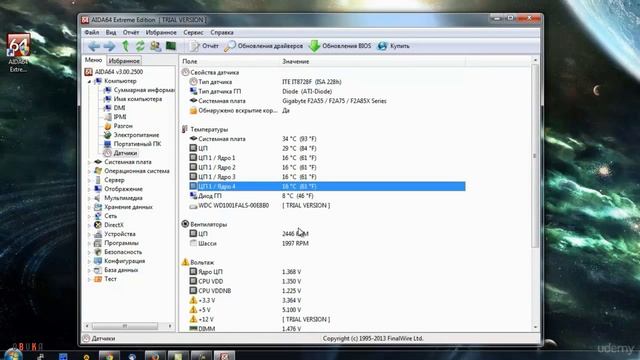Screen dimensions: 640x360
Task: Click the Тест tree icon
Action: click(x=98, y=279)
